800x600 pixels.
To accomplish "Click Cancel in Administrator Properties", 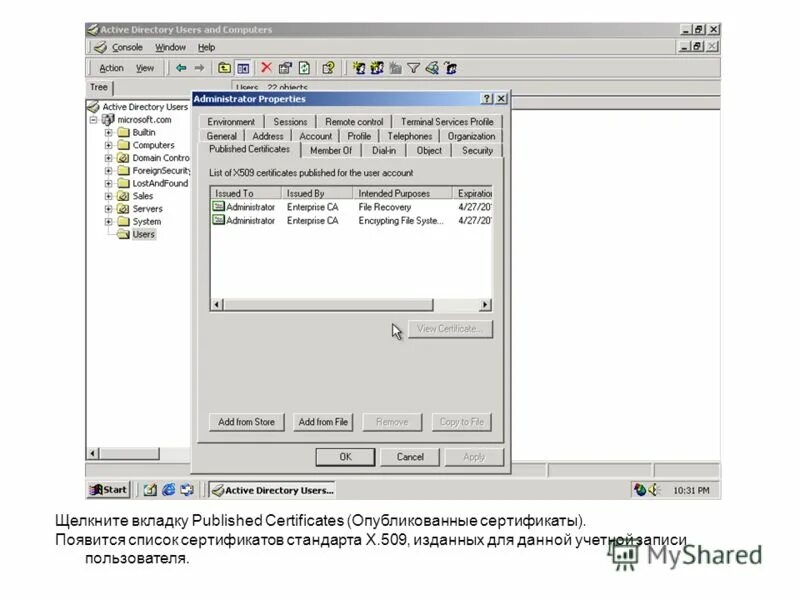I will pyautogui.click(x=410, y=457).
